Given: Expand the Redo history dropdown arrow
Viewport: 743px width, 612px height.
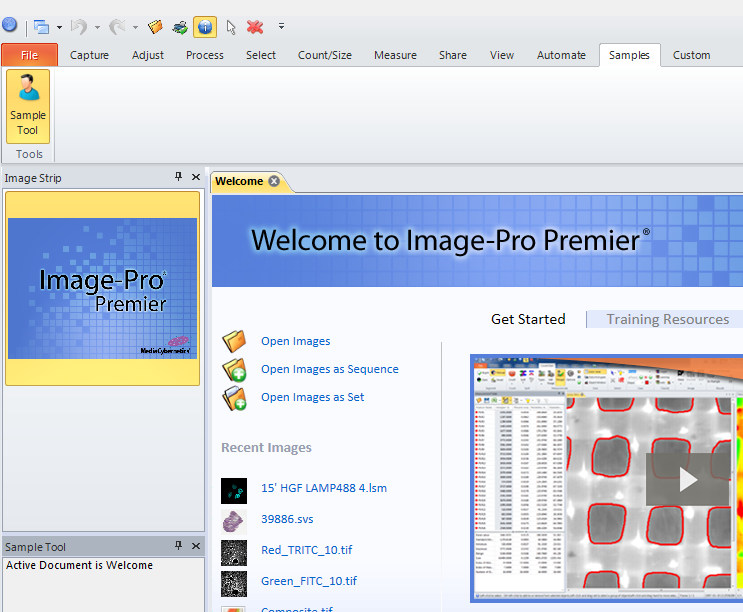Looking at the screenshot, I should pos(135,27).
